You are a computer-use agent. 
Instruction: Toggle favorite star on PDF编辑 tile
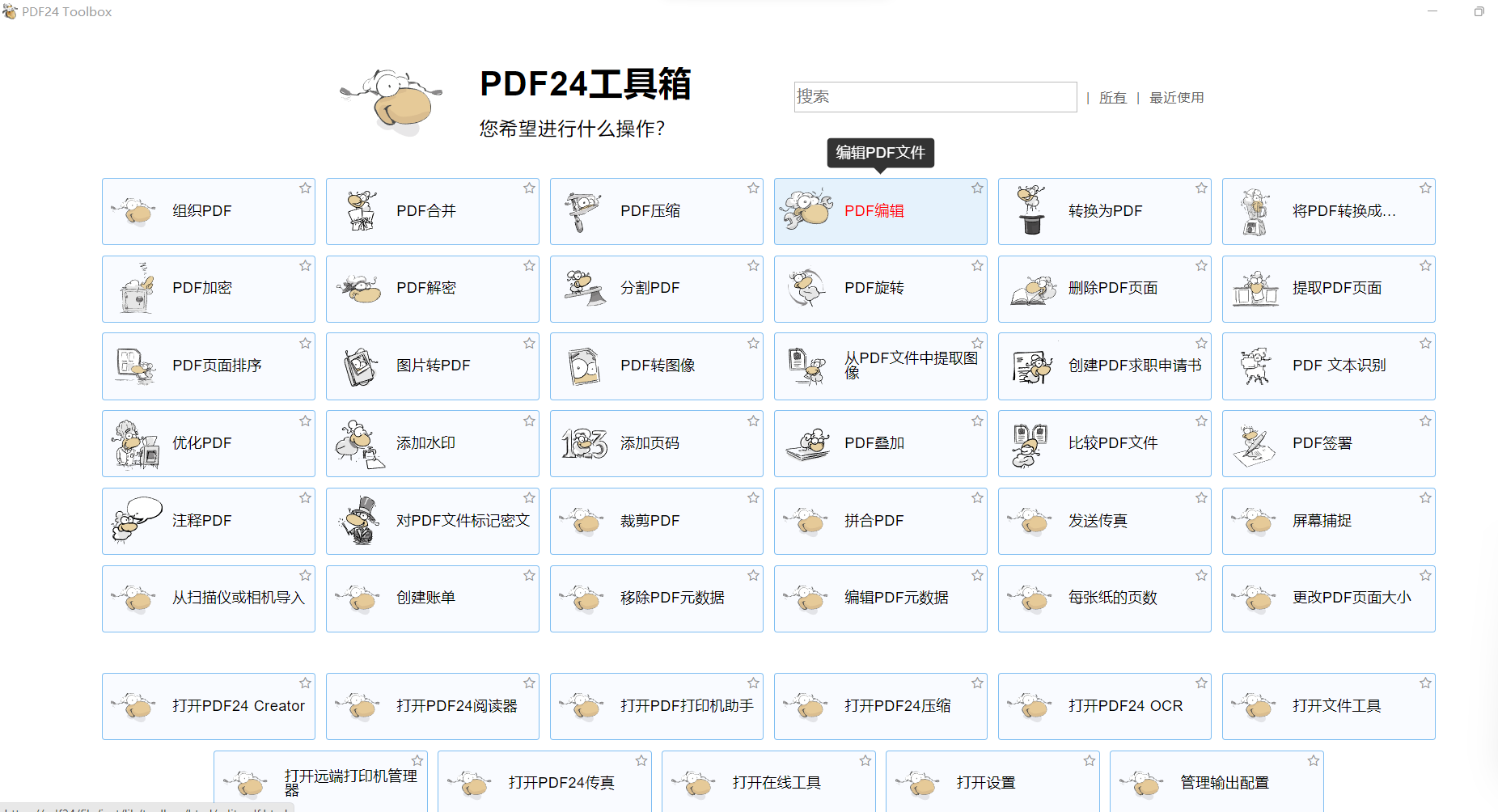tap(977, 188)
